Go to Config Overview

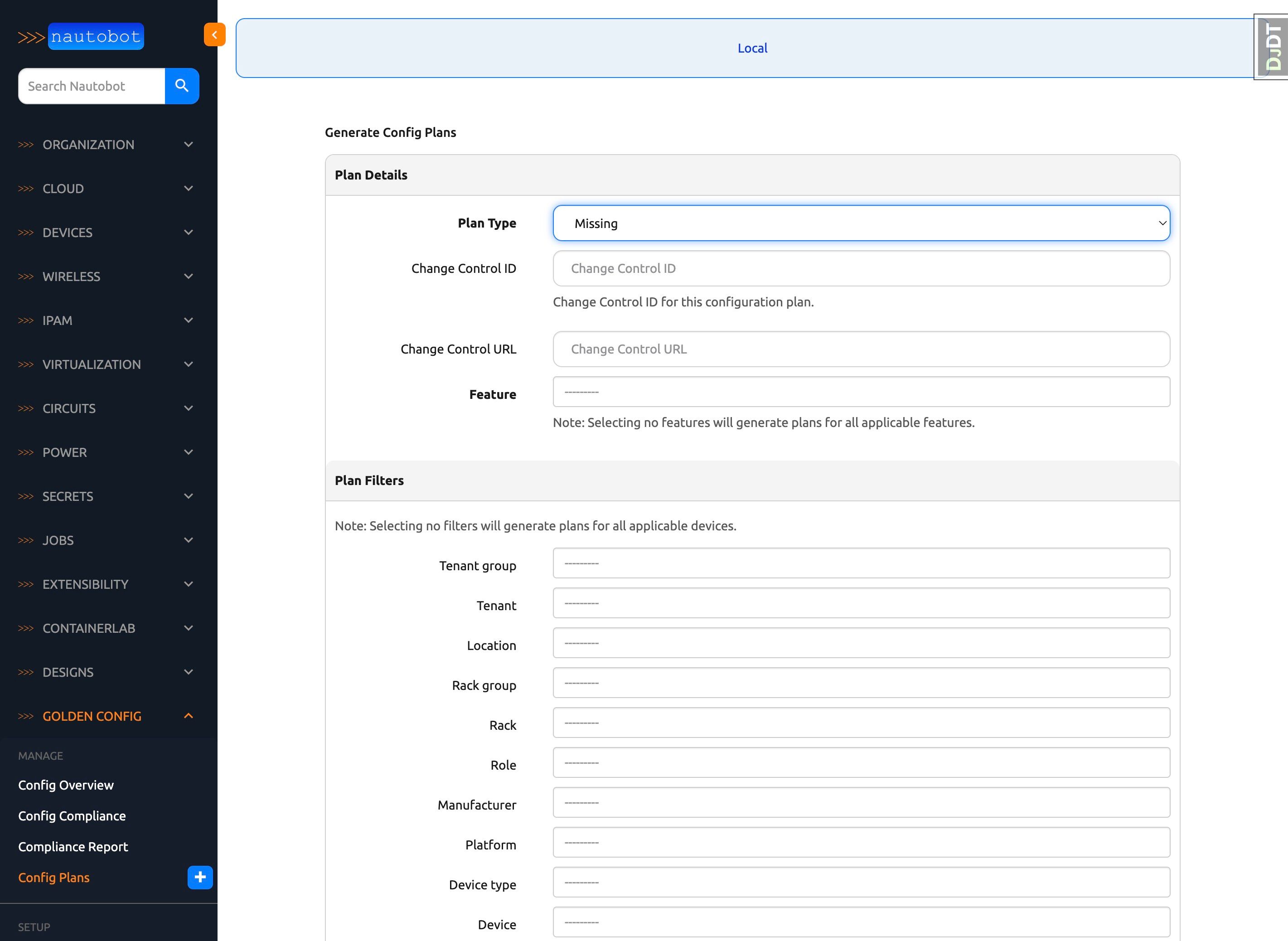click(66, 785)
